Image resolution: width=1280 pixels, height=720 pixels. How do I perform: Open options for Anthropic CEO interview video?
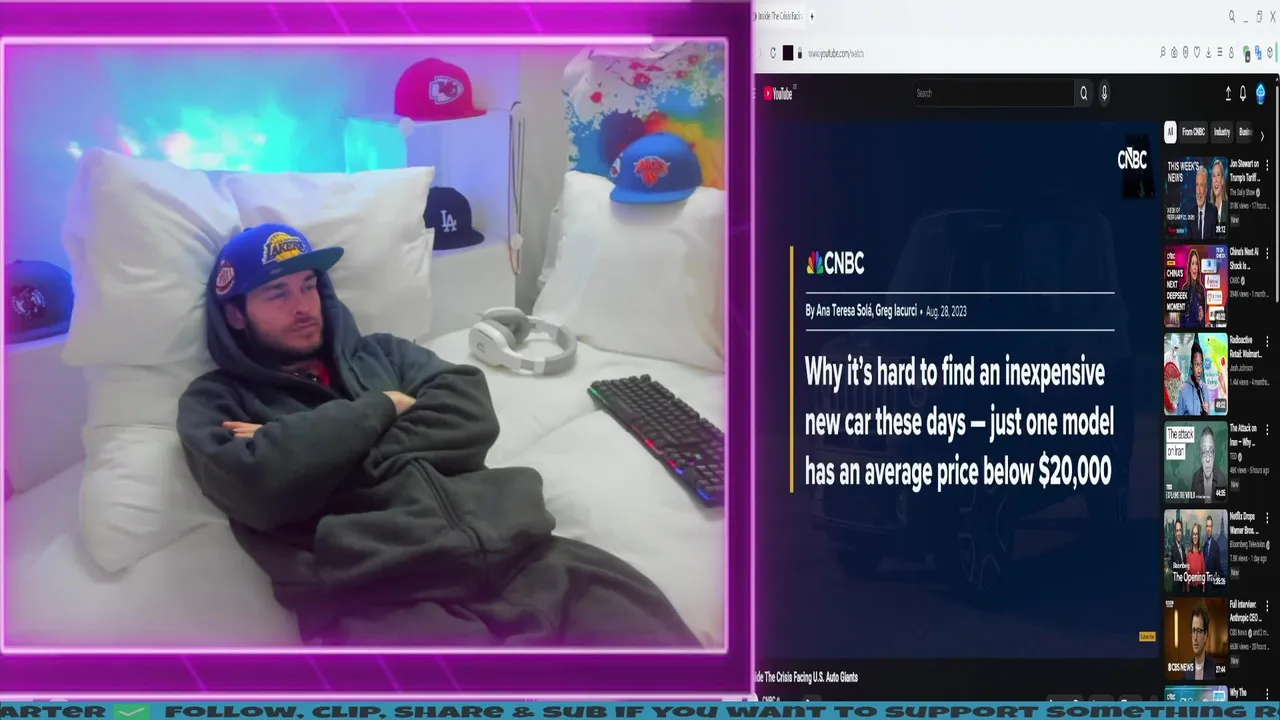pyautogui.click(x=1267, y=606)
